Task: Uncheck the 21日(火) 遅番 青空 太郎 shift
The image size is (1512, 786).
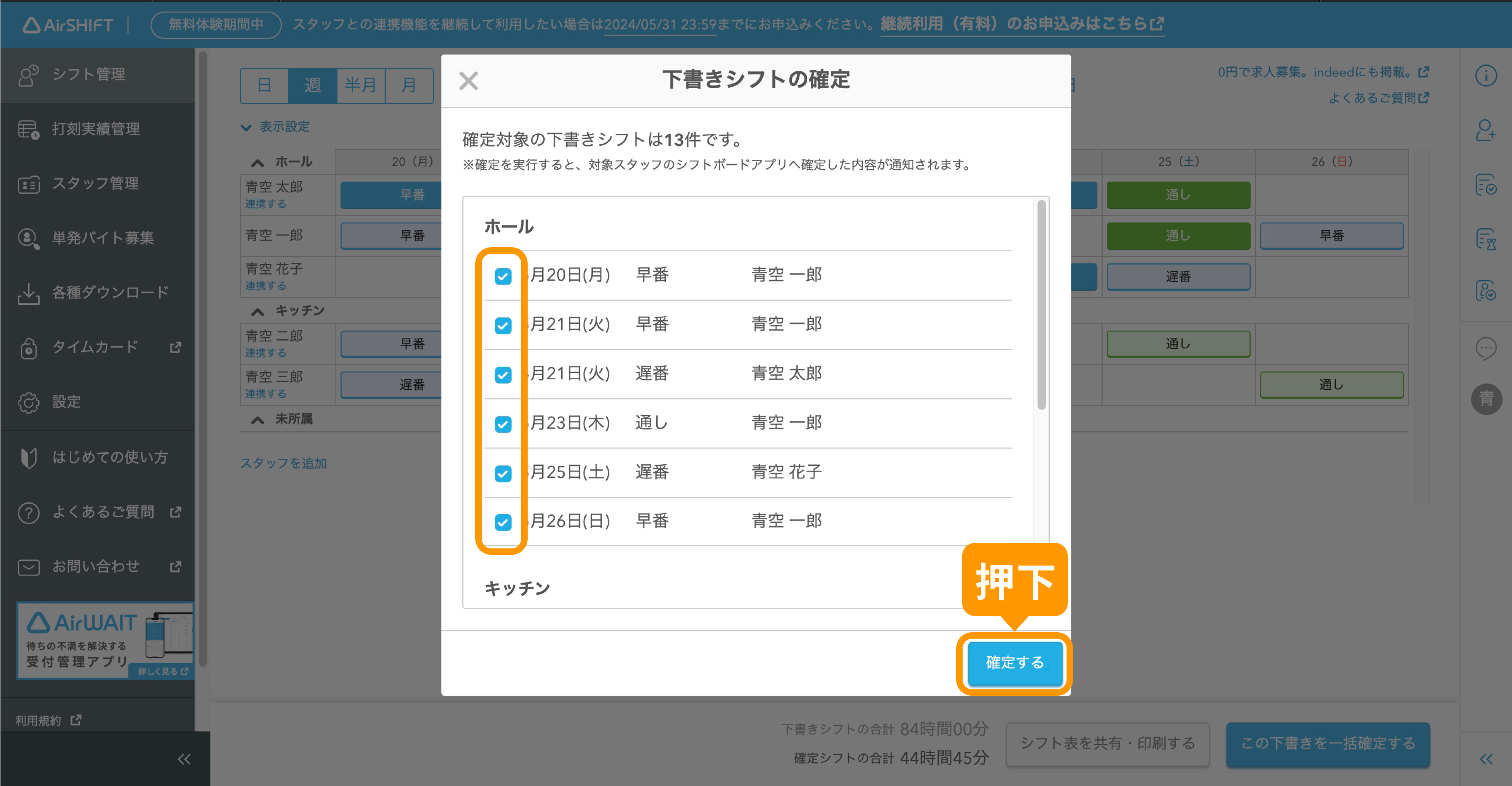Action: [502, 374]
